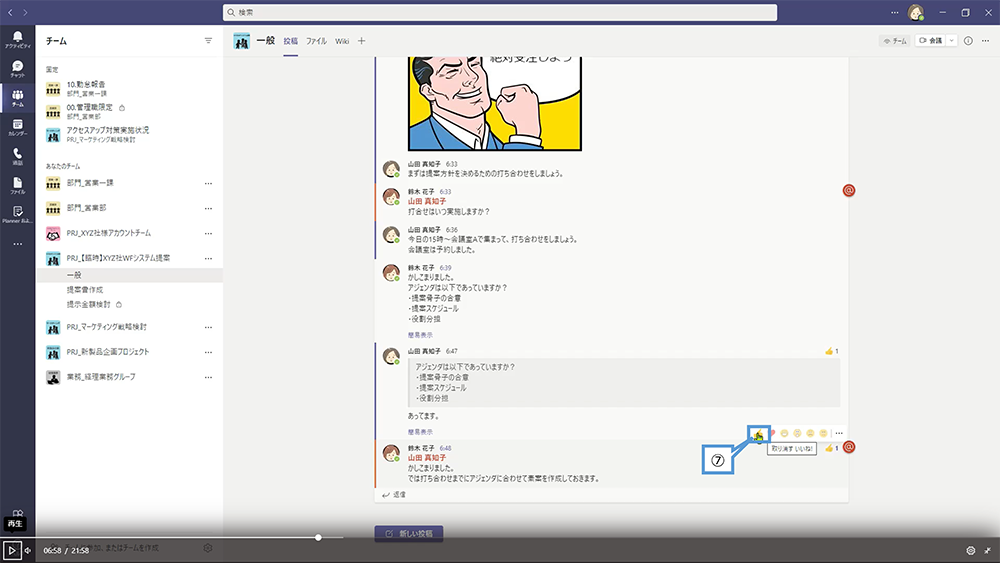Open the Activity feed in left rail

click(x=17, y=39)
